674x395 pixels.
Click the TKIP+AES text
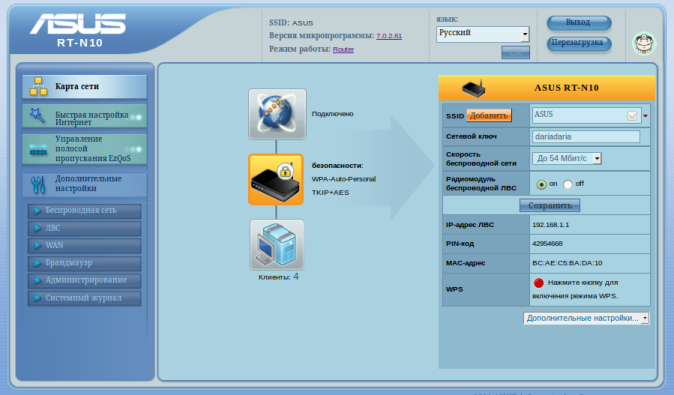(330, 193)
